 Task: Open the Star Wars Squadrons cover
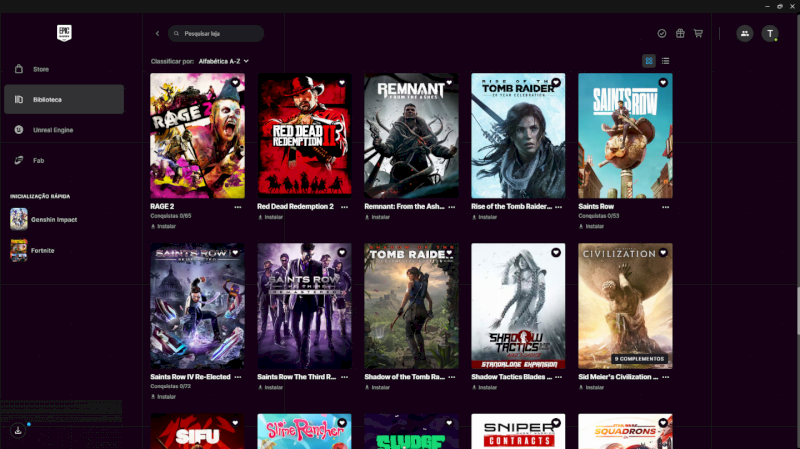coord(626,432)
